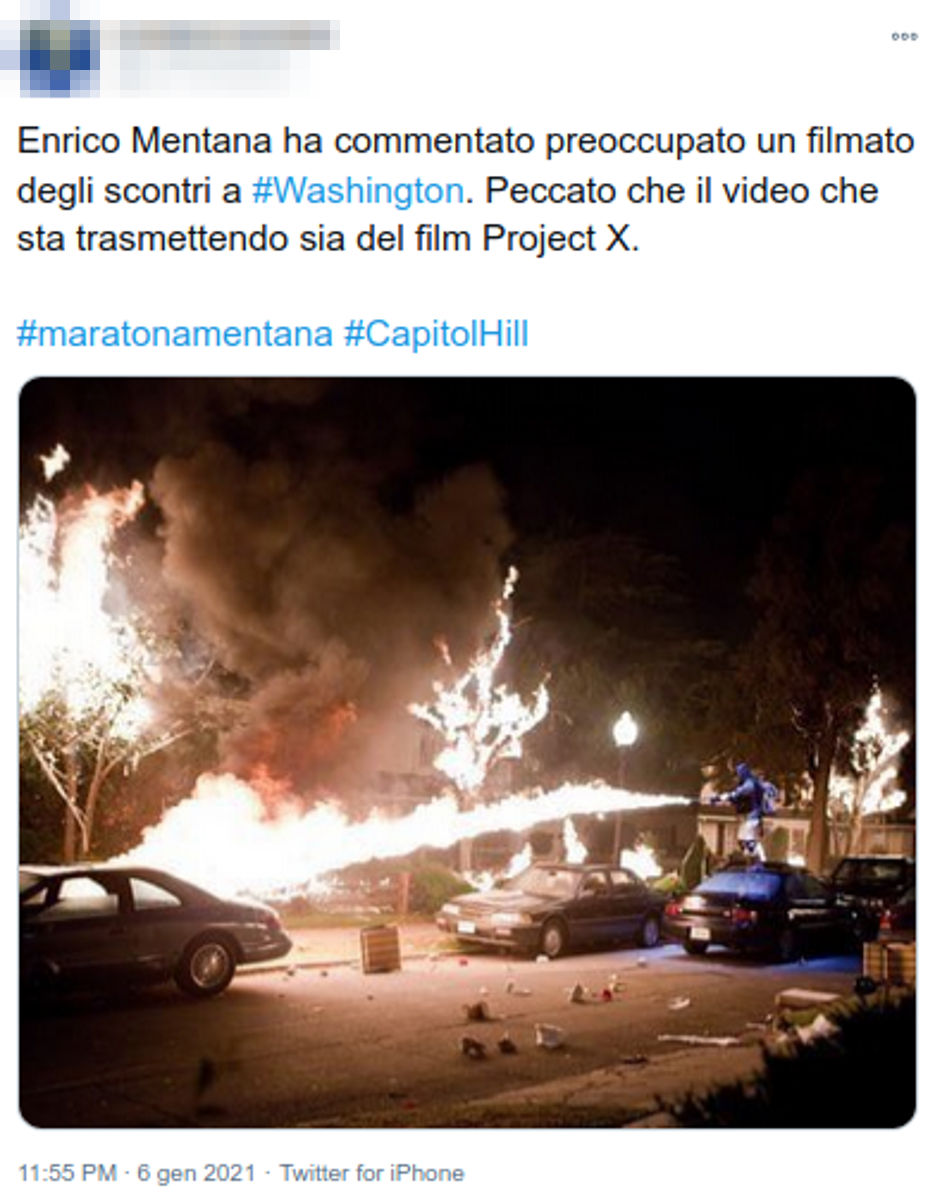The image size is (935, 1200).
Task: Open the Twitter for iPhone source link
Action: click(371, 1172)
